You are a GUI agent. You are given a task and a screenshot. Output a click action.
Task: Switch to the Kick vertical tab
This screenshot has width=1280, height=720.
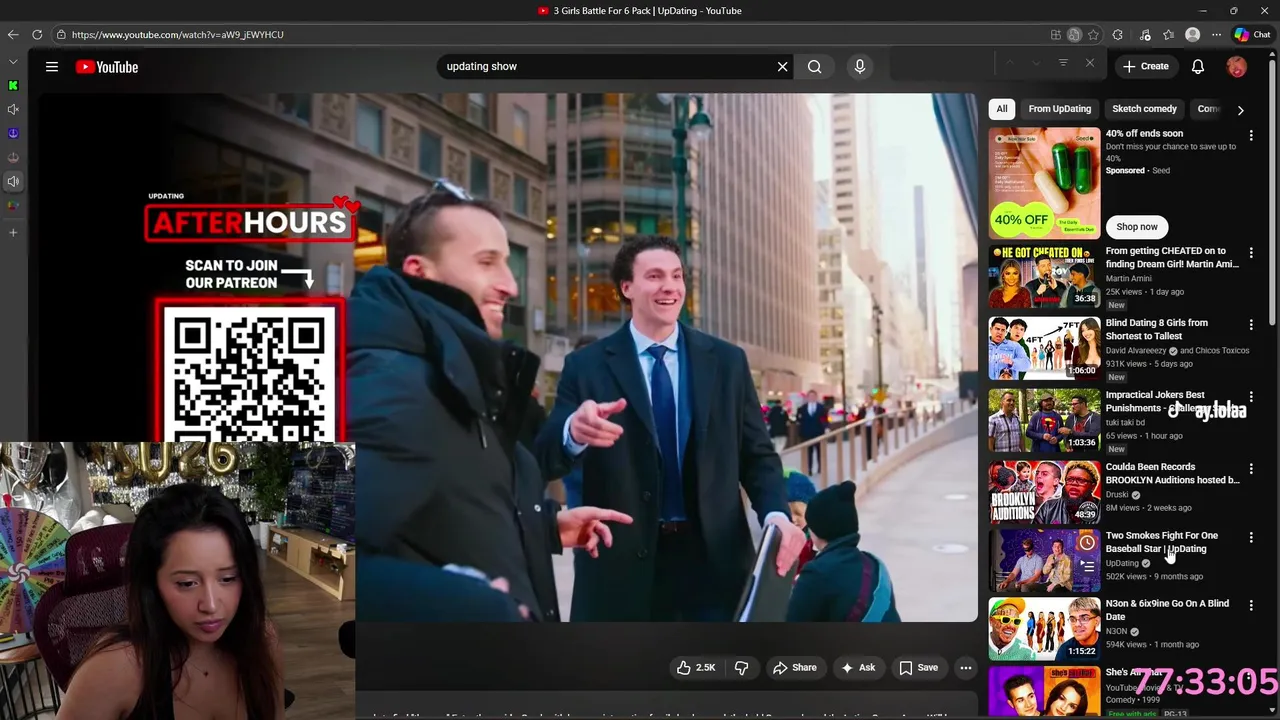click(13, 85)
